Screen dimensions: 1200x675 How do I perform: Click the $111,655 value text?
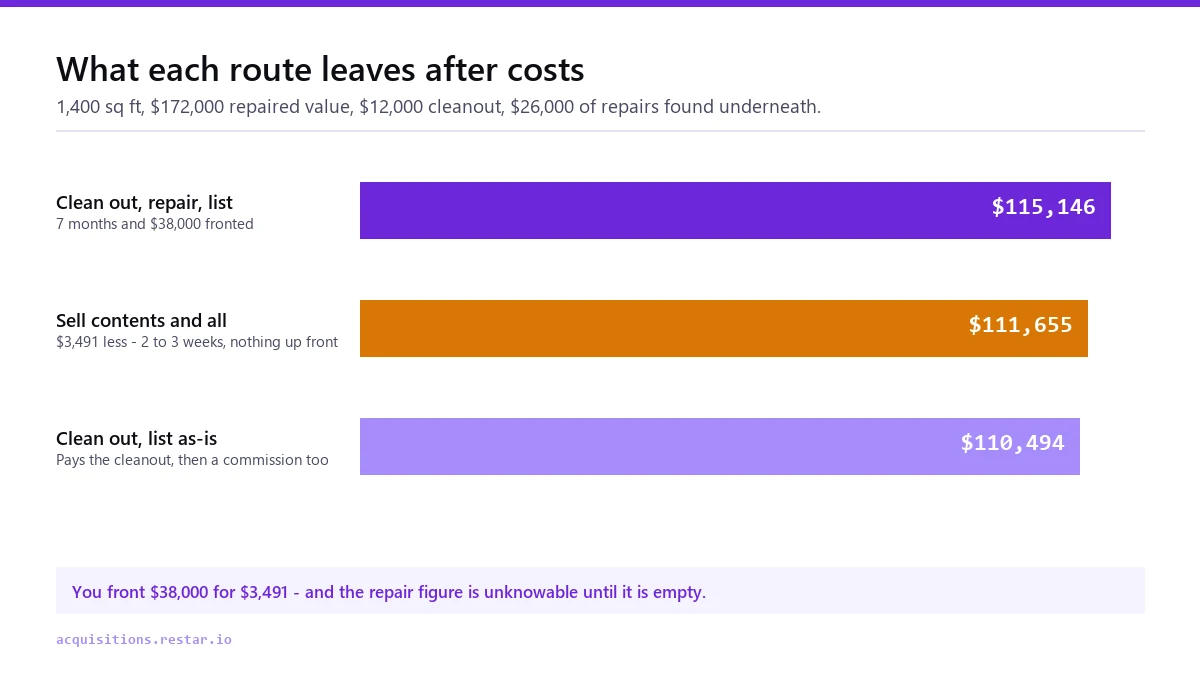click(x=1020, y=325)
